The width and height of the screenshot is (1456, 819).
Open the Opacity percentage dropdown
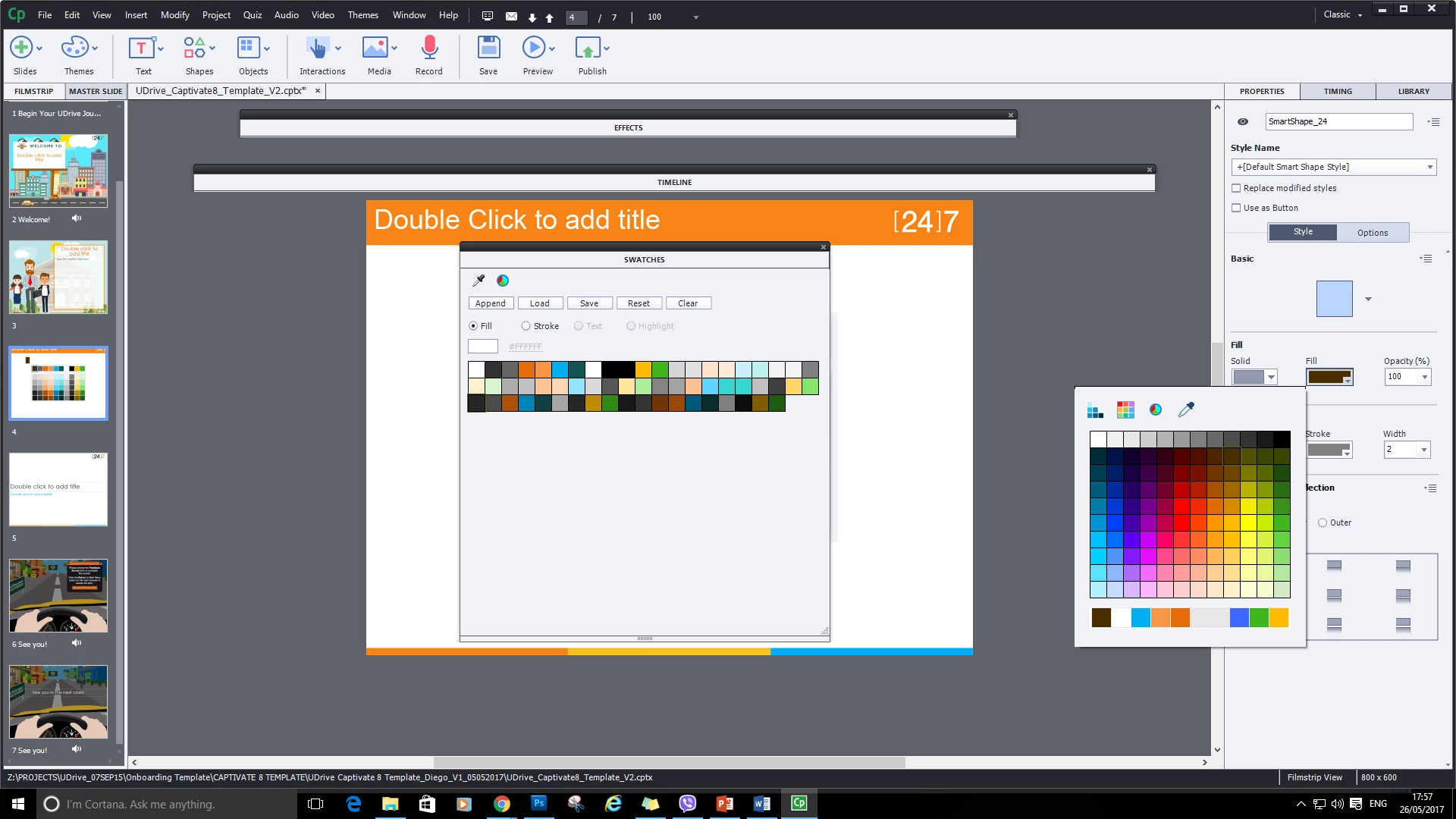click(1424, 377)
